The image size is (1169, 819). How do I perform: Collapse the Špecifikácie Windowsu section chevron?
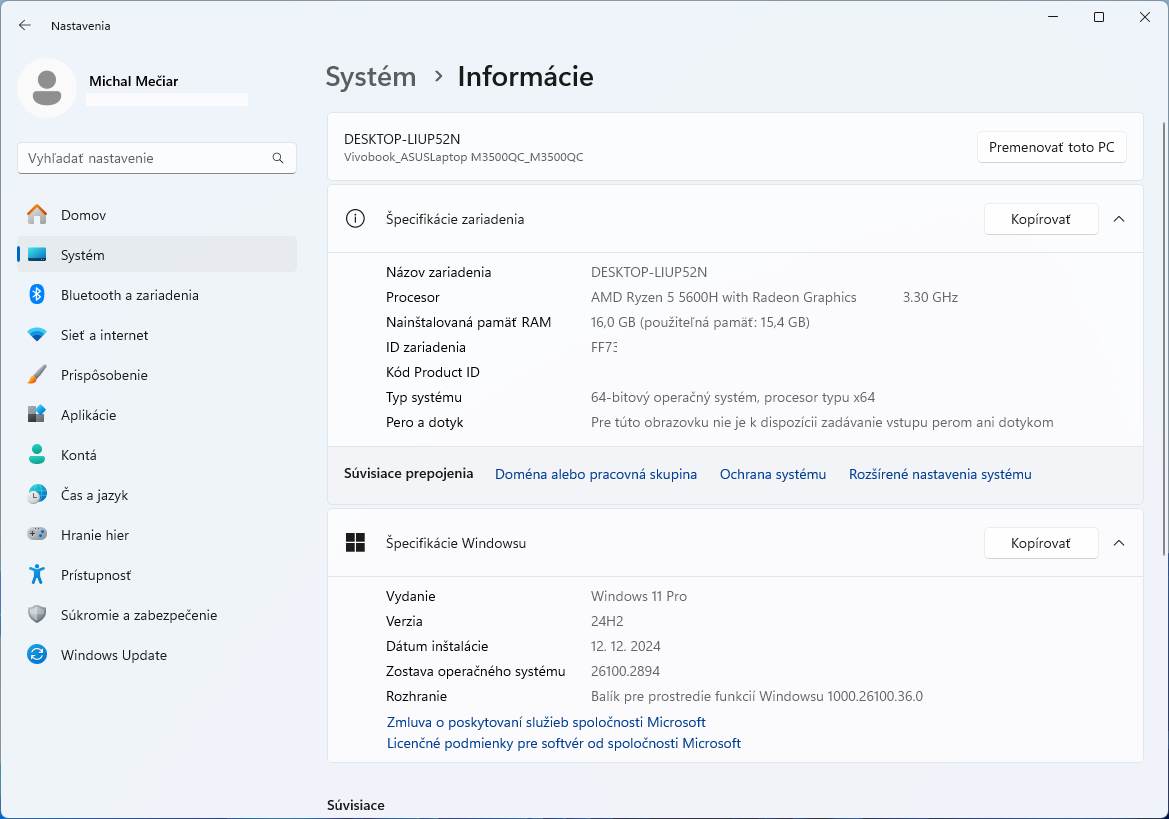[1118, 543]
